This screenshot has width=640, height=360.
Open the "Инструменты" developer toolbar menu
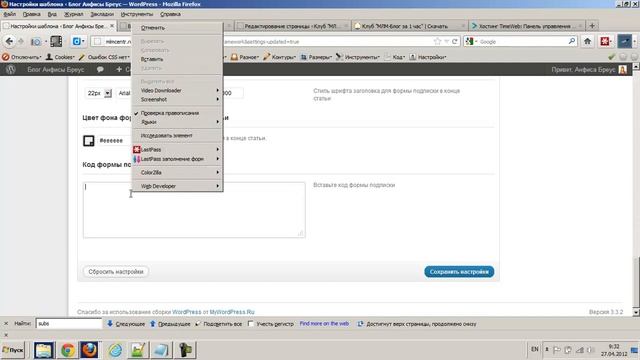[358, 57]
